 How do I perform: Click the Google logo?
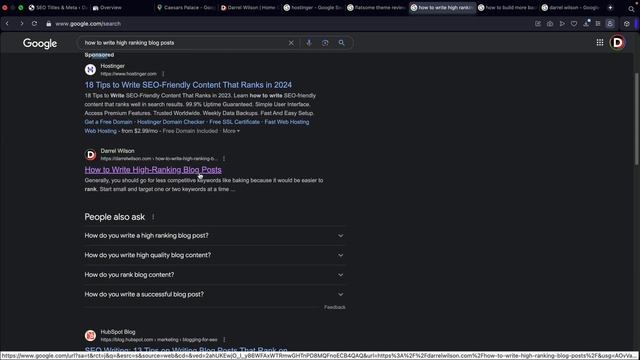coord(40,43)
